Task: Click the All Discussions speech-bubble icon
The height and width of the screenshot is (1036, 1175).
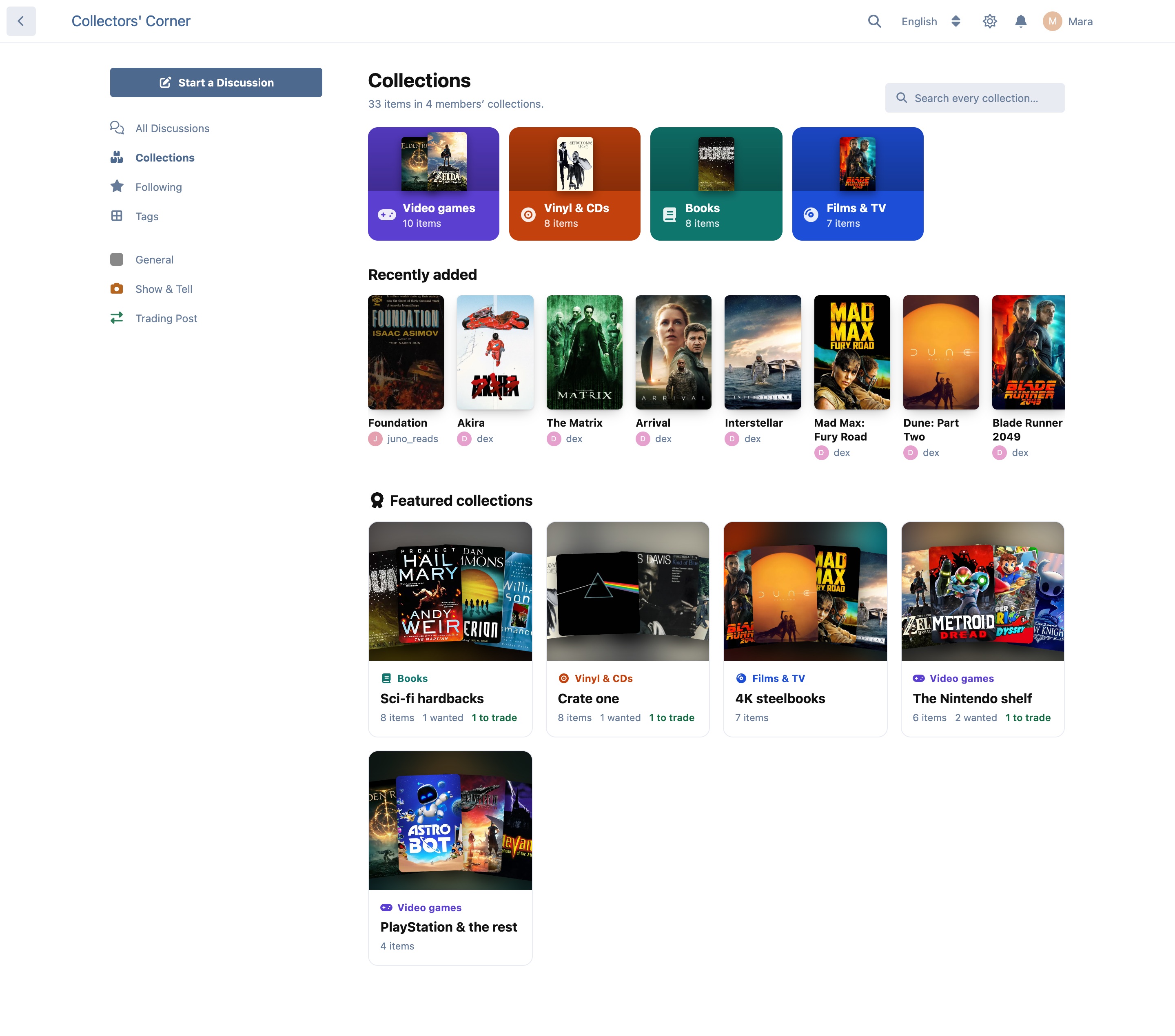Action: click(x=117, y=128)
